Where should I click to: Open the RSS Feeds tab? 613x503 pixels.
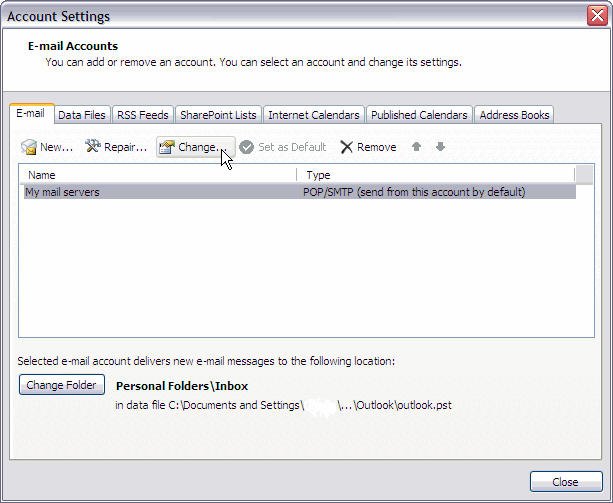(x=143, y=115)
